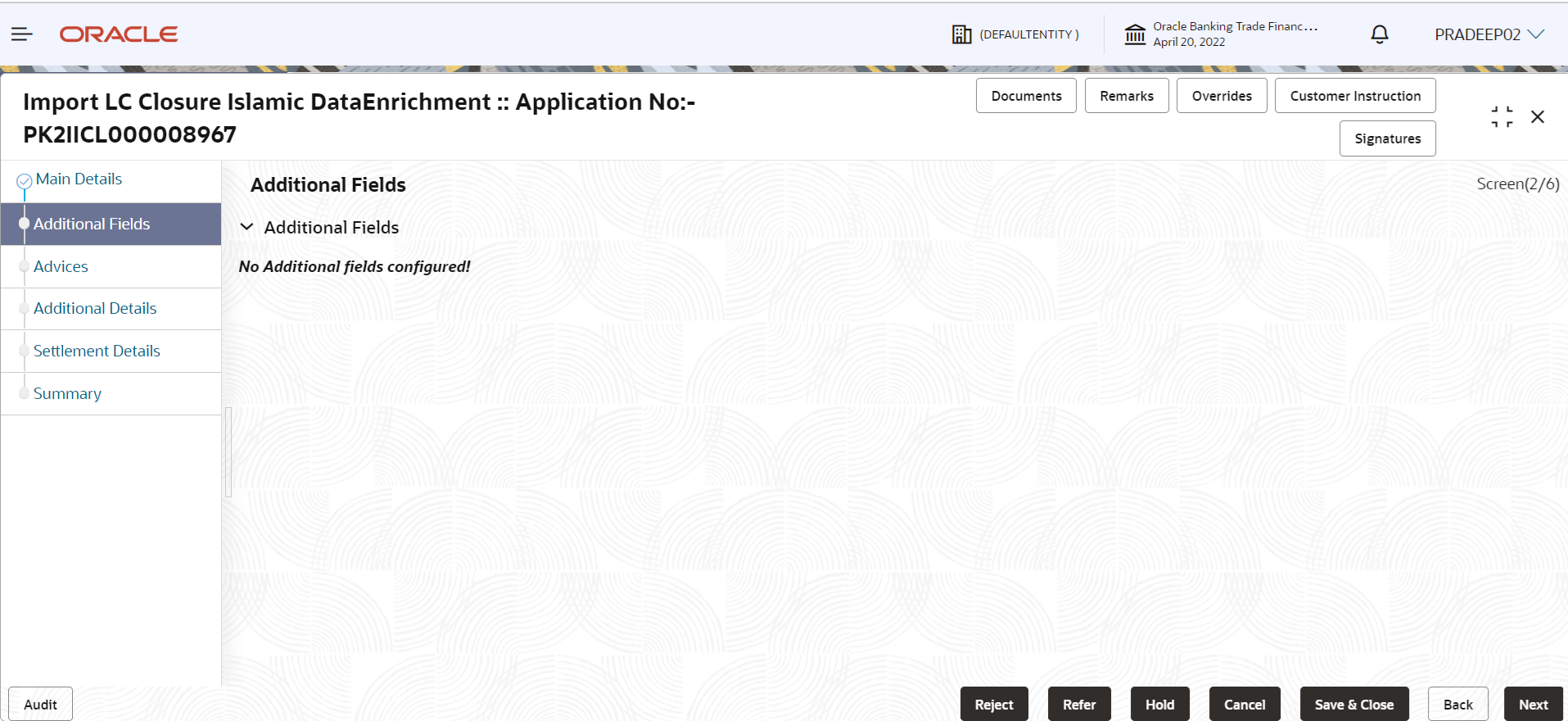Open the hamburger navigation menu
Screen dimensions: 1568x721
tap(22, 34)
